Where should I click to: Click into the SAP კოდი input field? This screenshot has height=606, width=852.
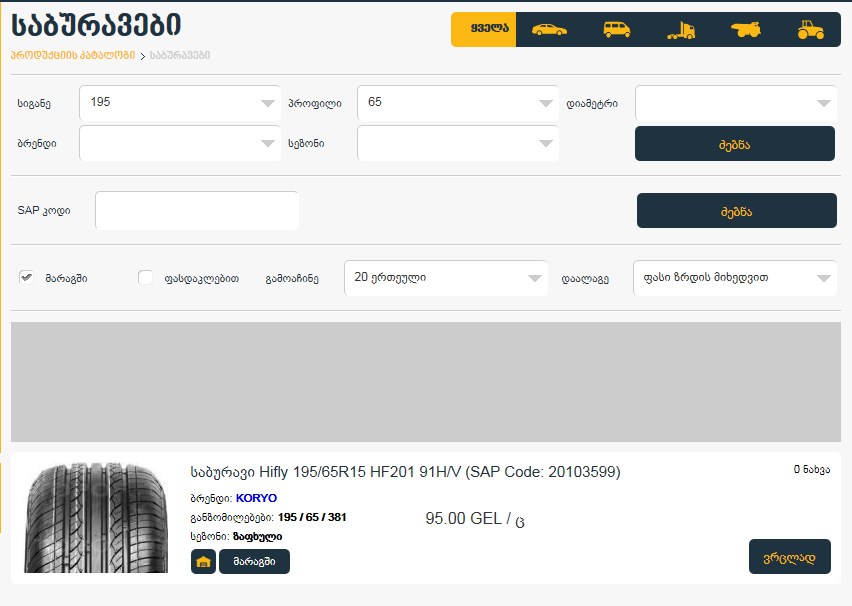(x=197, y=210)
